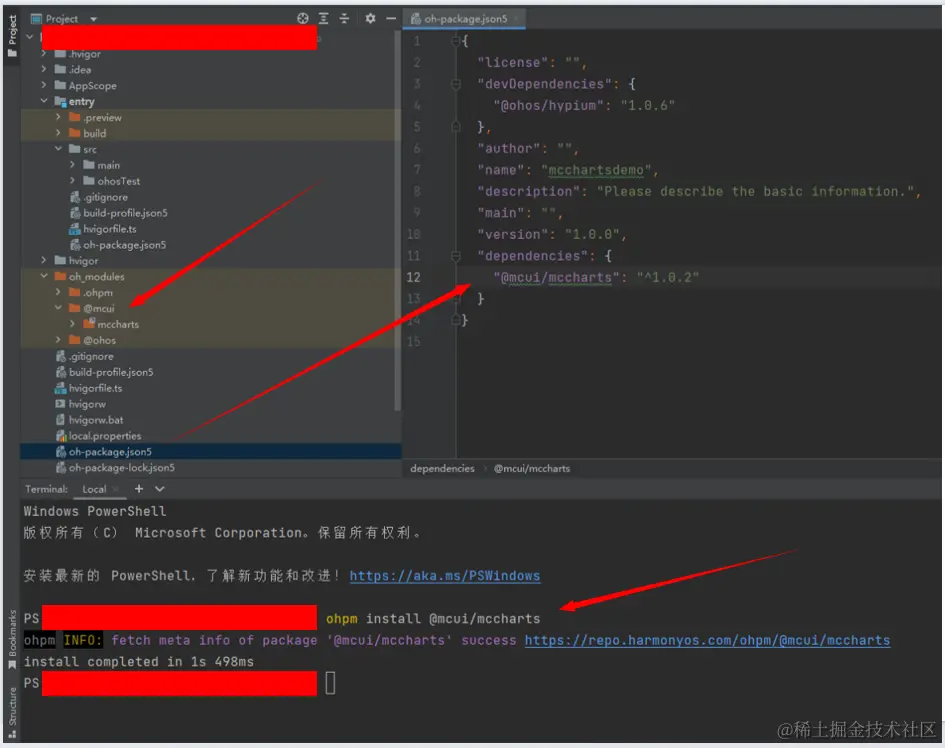
Task: Select the mccharts folder icon
Action: (89, 324)
